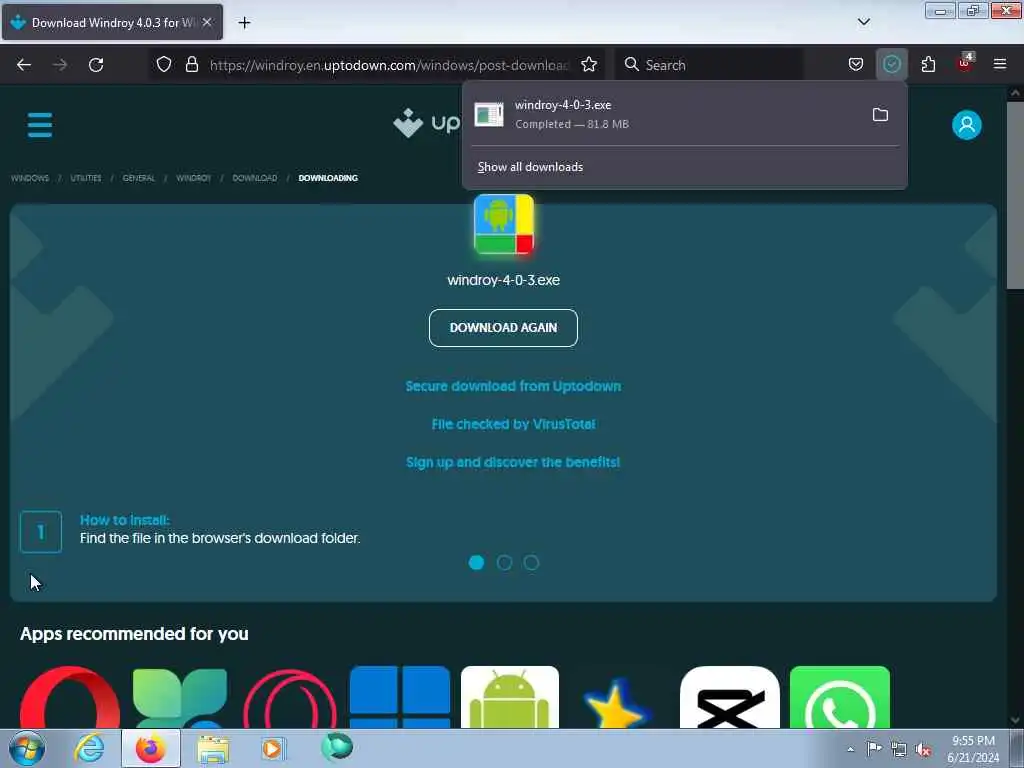Open the clock showing 9:55 PM
The image size is (1024, 768).
[x=973, y=749]
